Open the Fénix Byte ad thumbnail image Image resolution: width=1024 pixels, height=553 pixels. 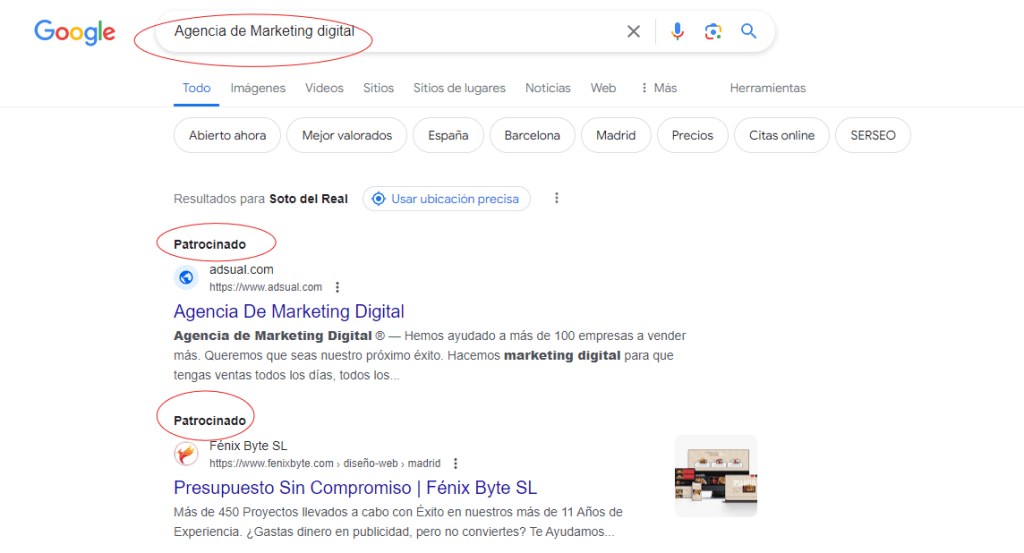[716, 476]
